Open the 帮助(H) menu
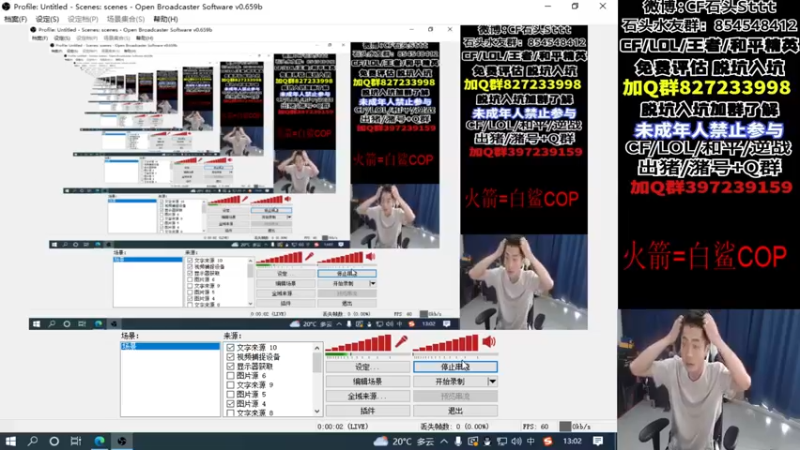The image size is (800, 450). pyautogui.click(x=166, y=19)
